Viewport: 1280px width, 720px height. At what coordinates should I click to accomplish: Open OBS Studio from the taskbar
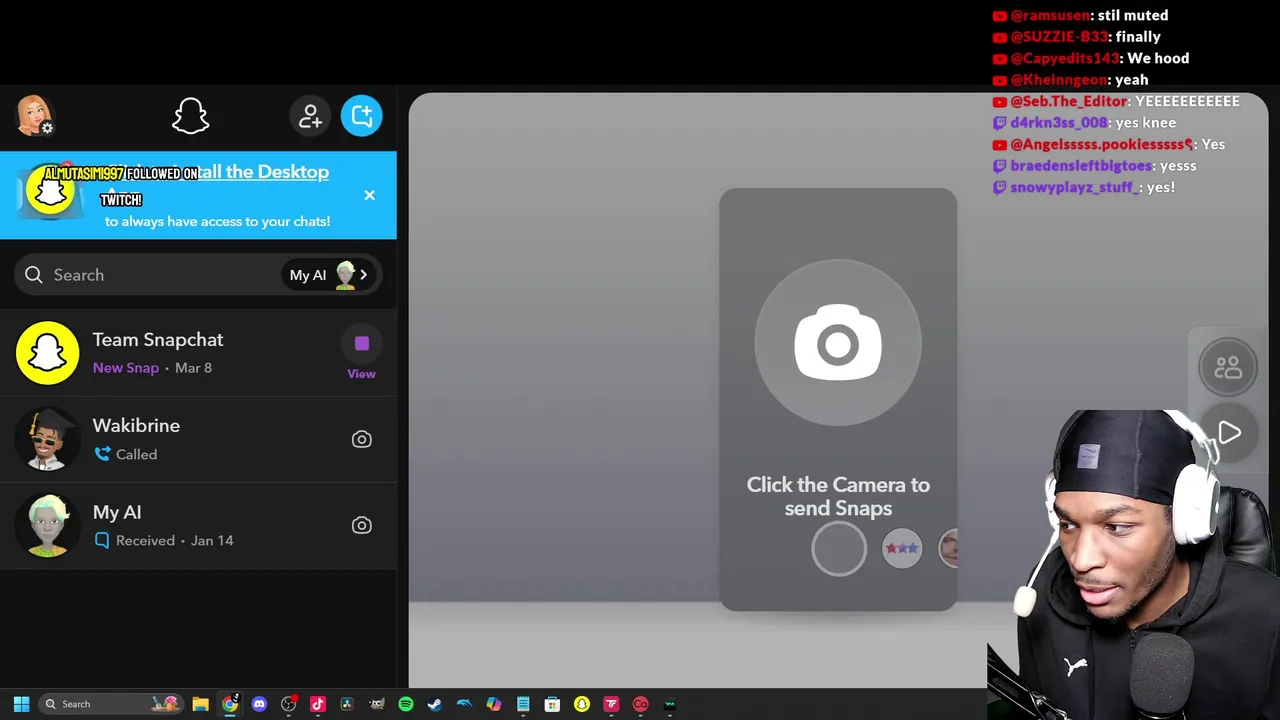[289, 704]
